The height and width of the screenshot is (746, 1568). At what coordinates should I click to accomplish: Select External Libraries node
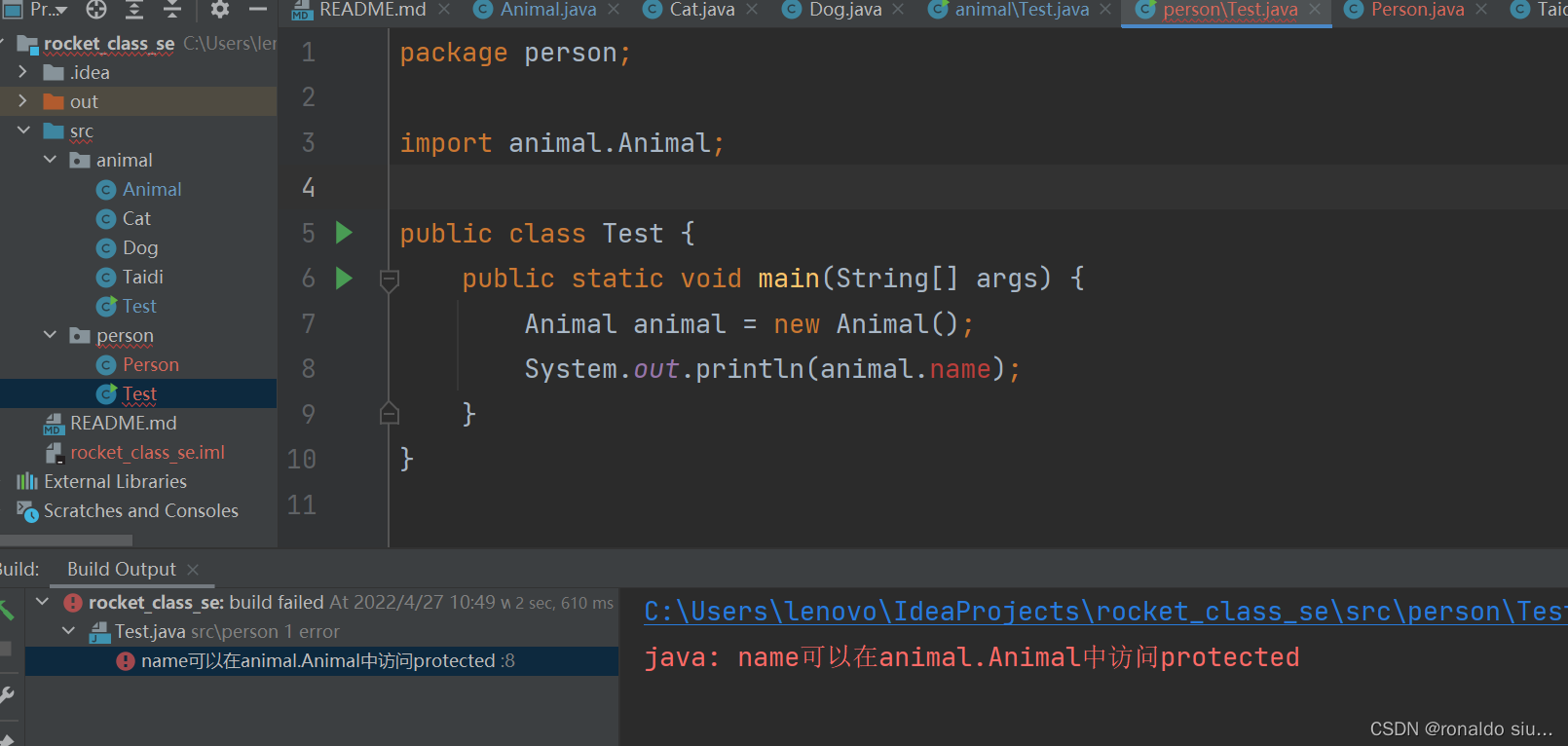coord(115,481)
